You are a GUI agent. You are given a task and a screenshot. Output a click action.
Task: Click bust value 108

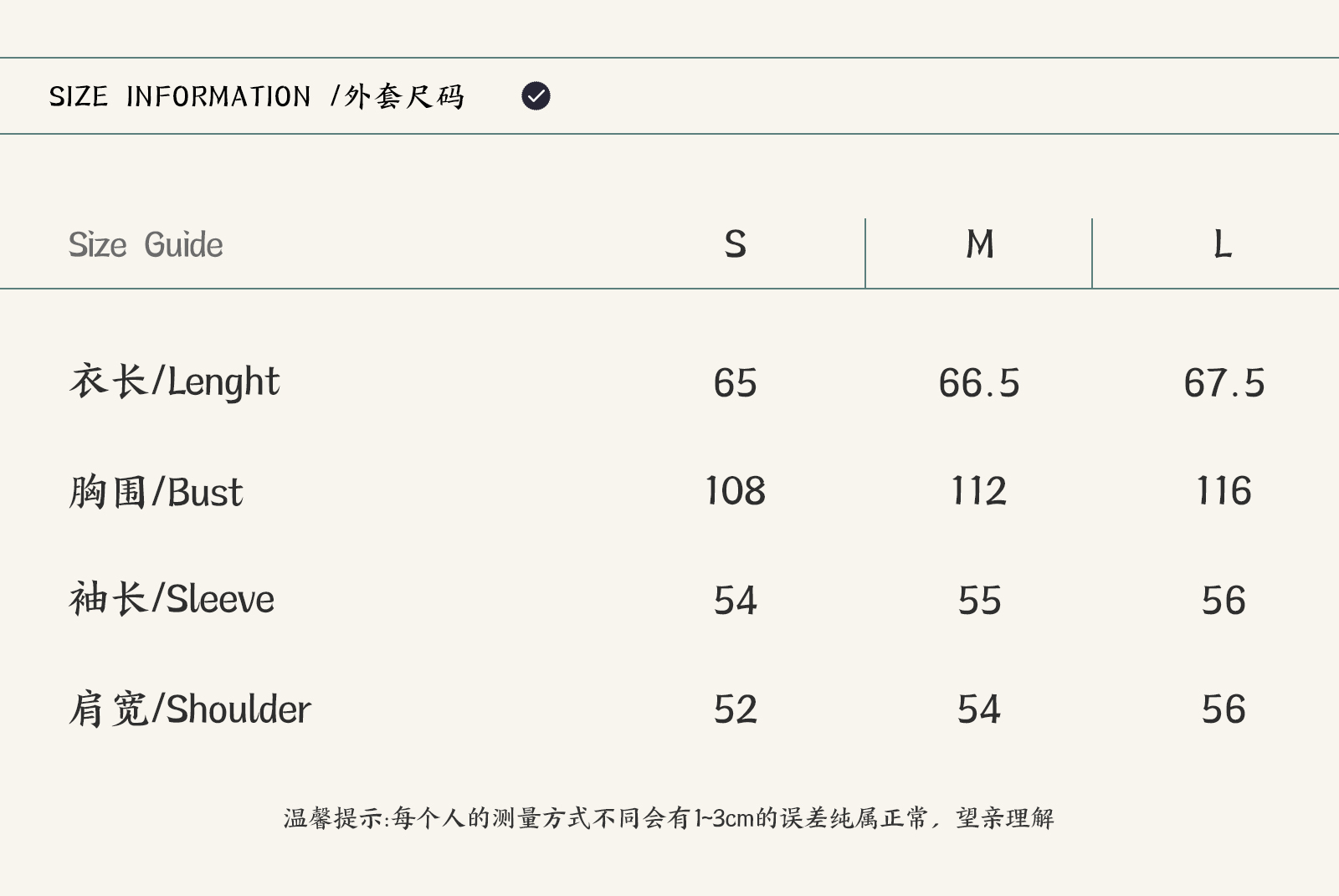click(735, 491)
